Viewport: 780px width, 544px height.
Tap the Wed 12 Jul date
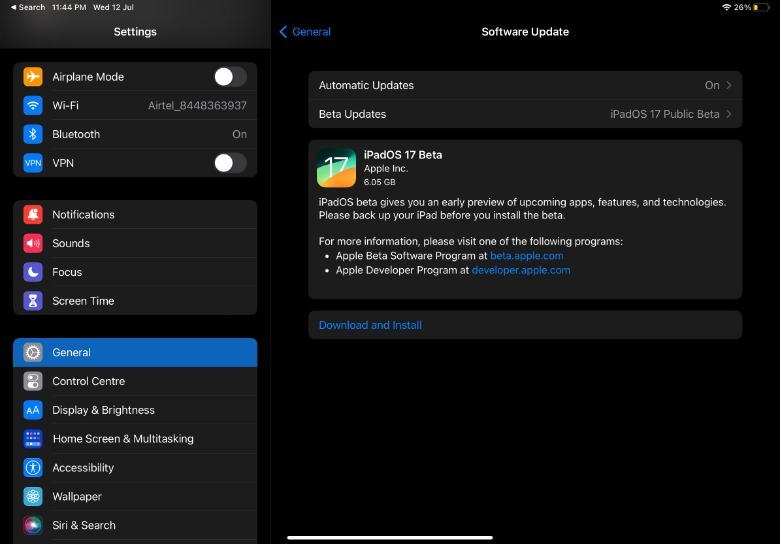113,7
